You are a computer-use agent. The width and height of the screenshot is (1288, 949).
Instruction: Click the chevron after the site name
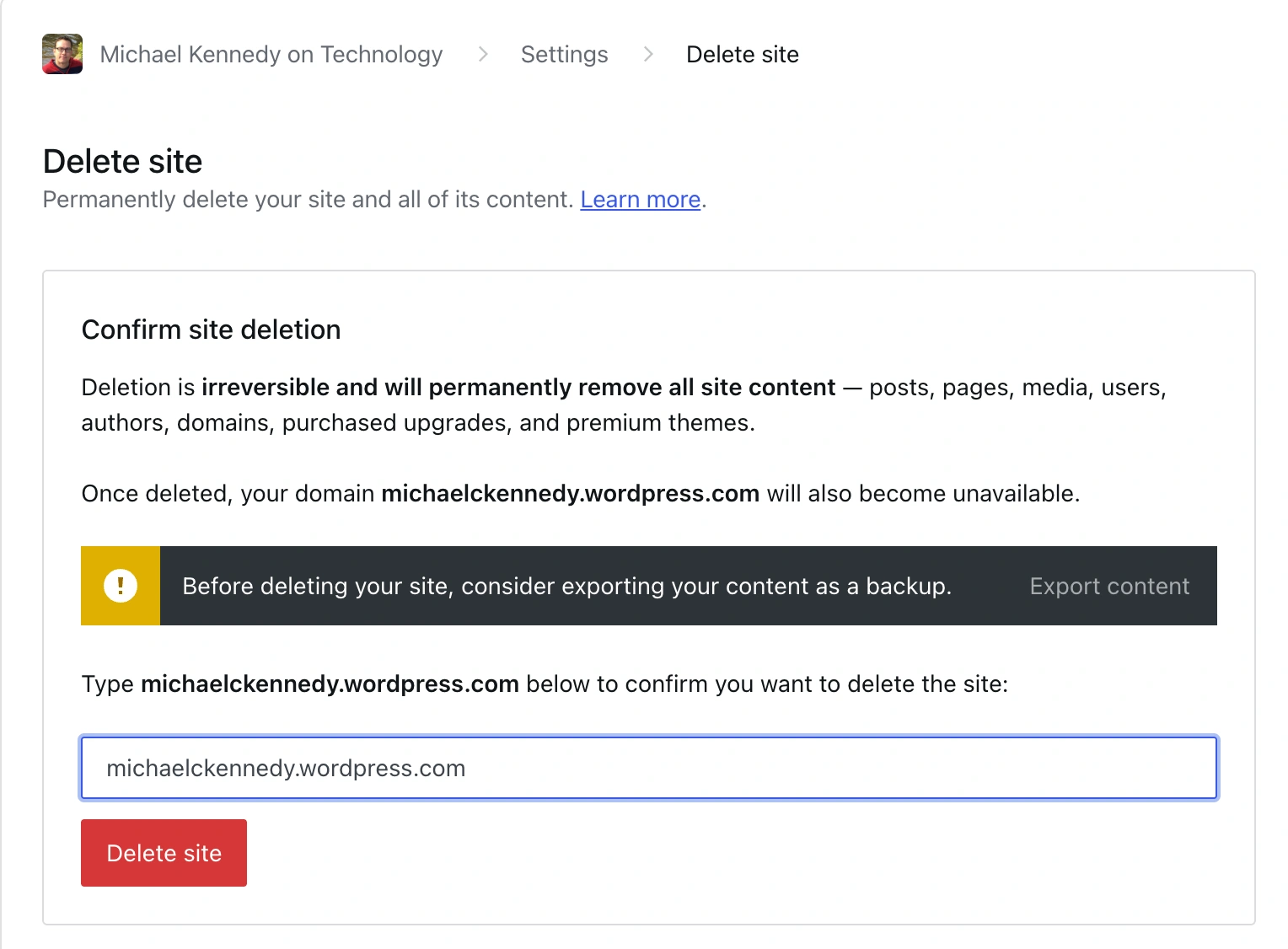(x=483, y=55)
